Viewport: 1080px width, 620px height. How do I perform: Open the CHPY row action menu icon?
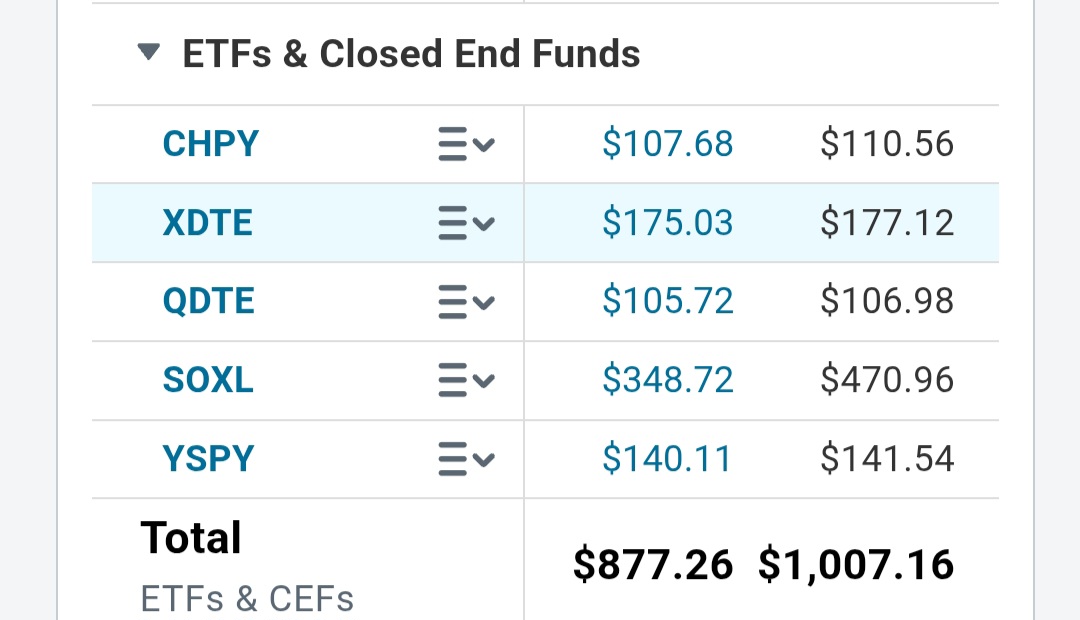click(x=466, y=144)
